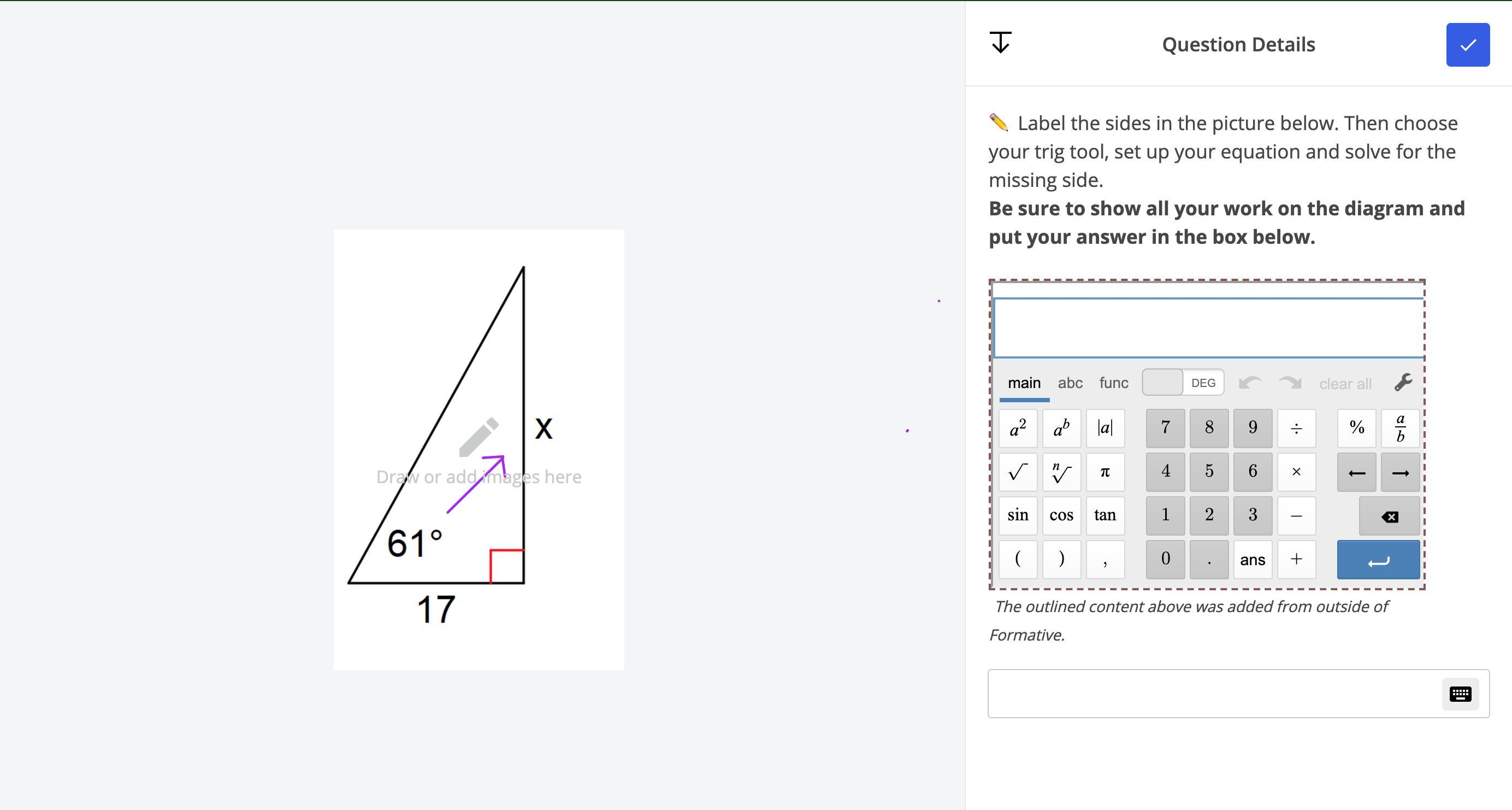Collapse the Question Details panel with the arrow icon
This screenshot has width=1512, height=810.
coord(1000,43)
